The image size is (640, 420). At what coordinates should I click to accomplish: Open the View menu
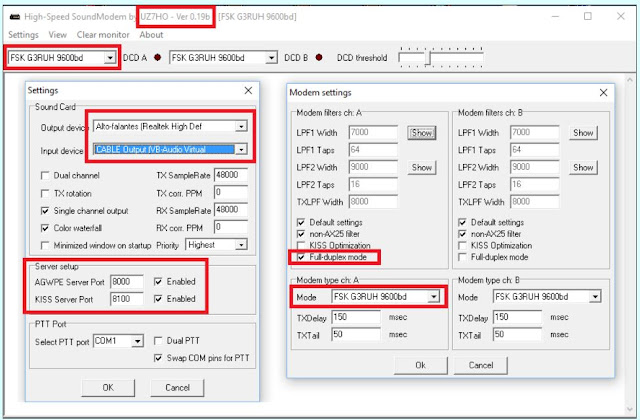click(58, 35)
